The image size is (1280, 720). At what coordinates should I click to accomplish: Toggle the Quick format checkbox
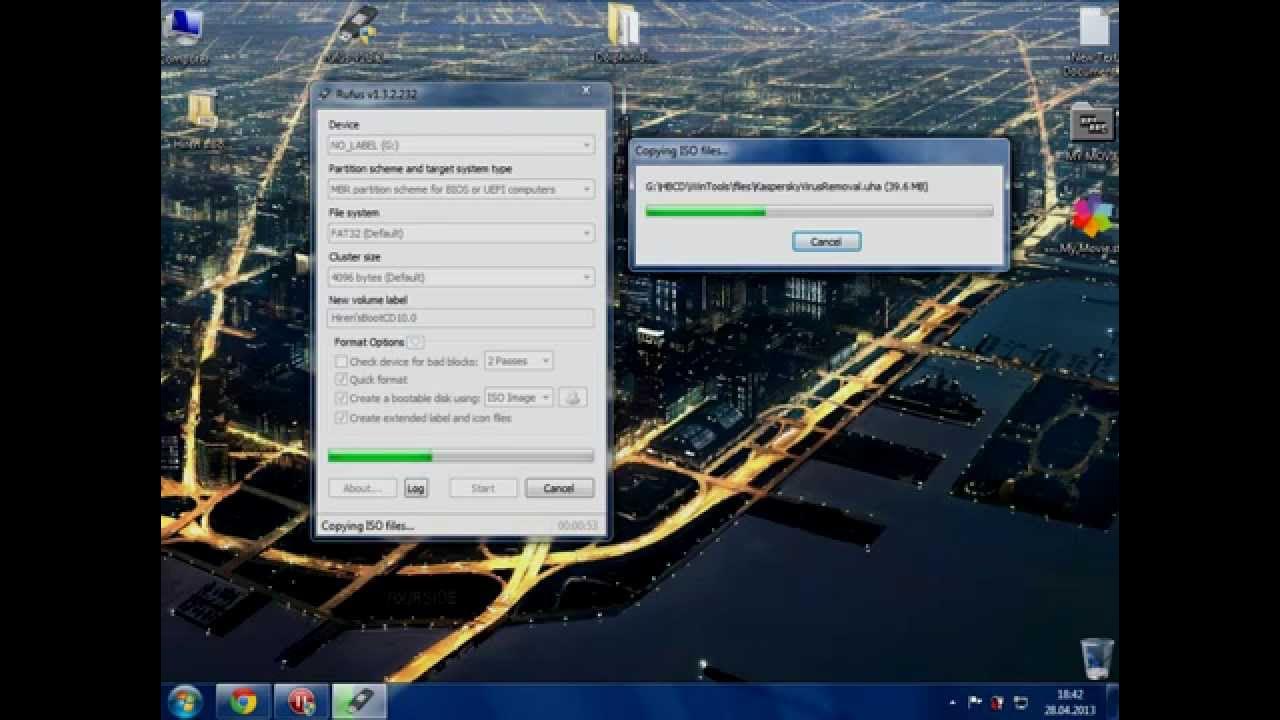pyautogui.click(x=341, y=380)
